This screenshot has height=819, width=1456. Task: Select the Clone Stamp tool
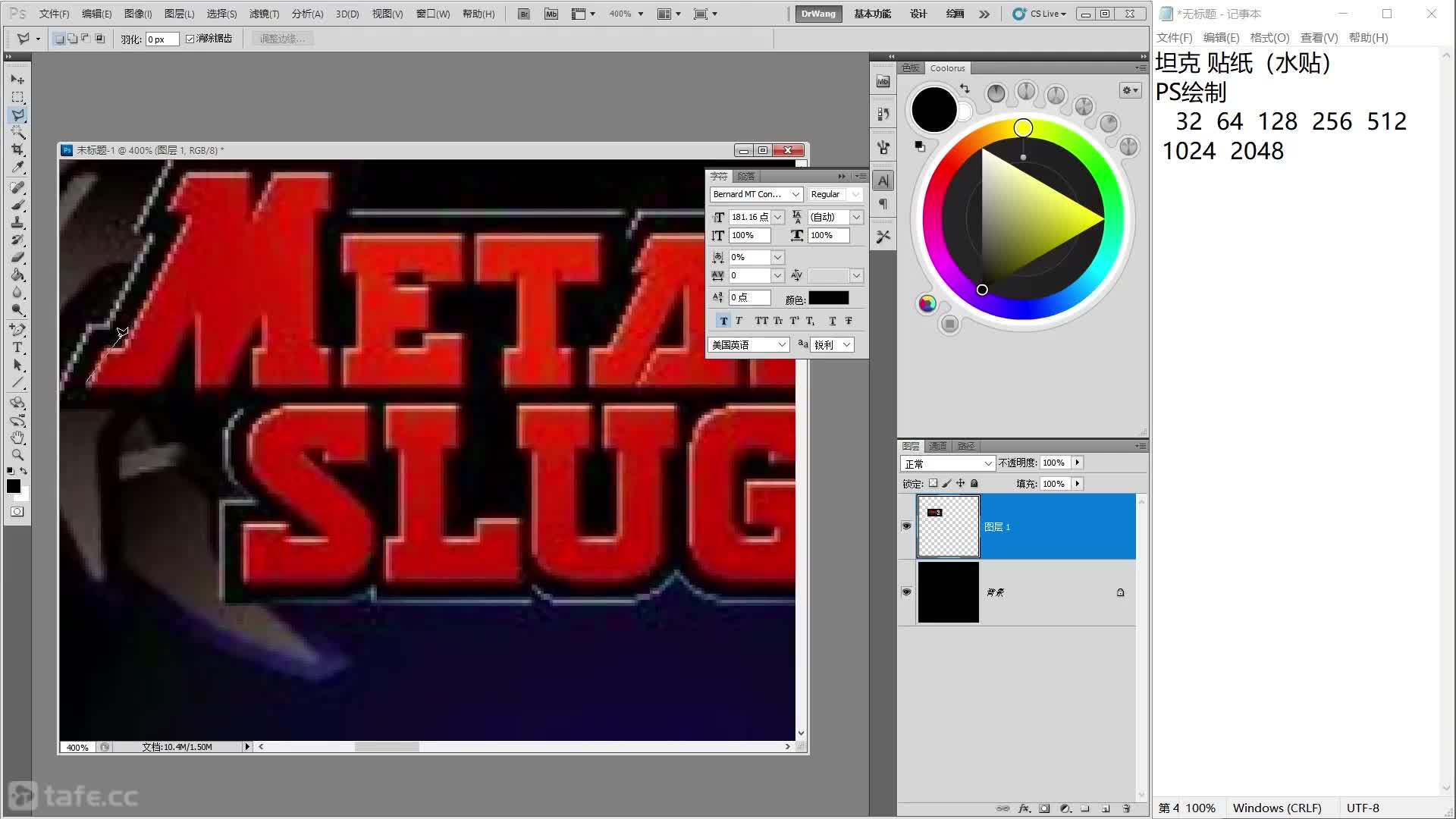[x=17, y=222]
